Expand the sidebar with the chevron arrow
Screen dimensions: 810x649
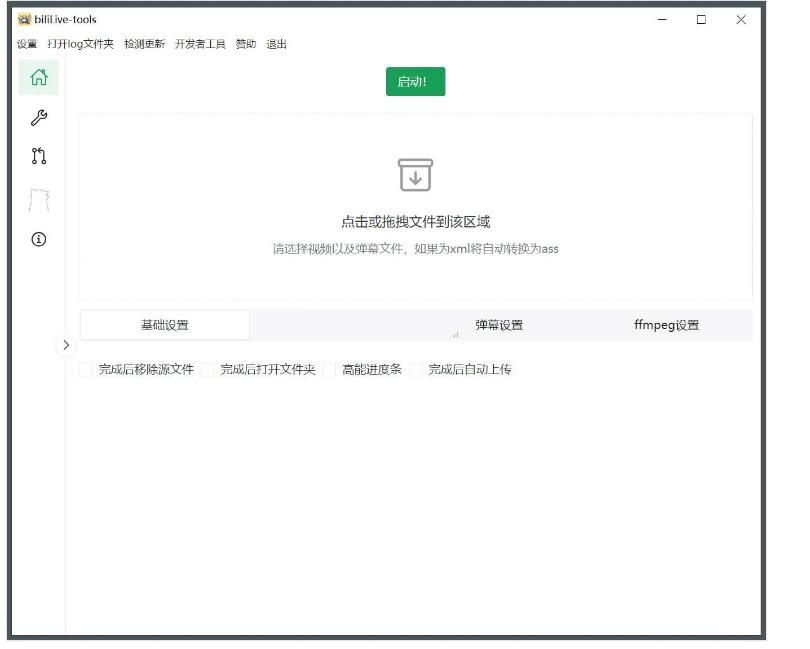click(x=66, y=345)
